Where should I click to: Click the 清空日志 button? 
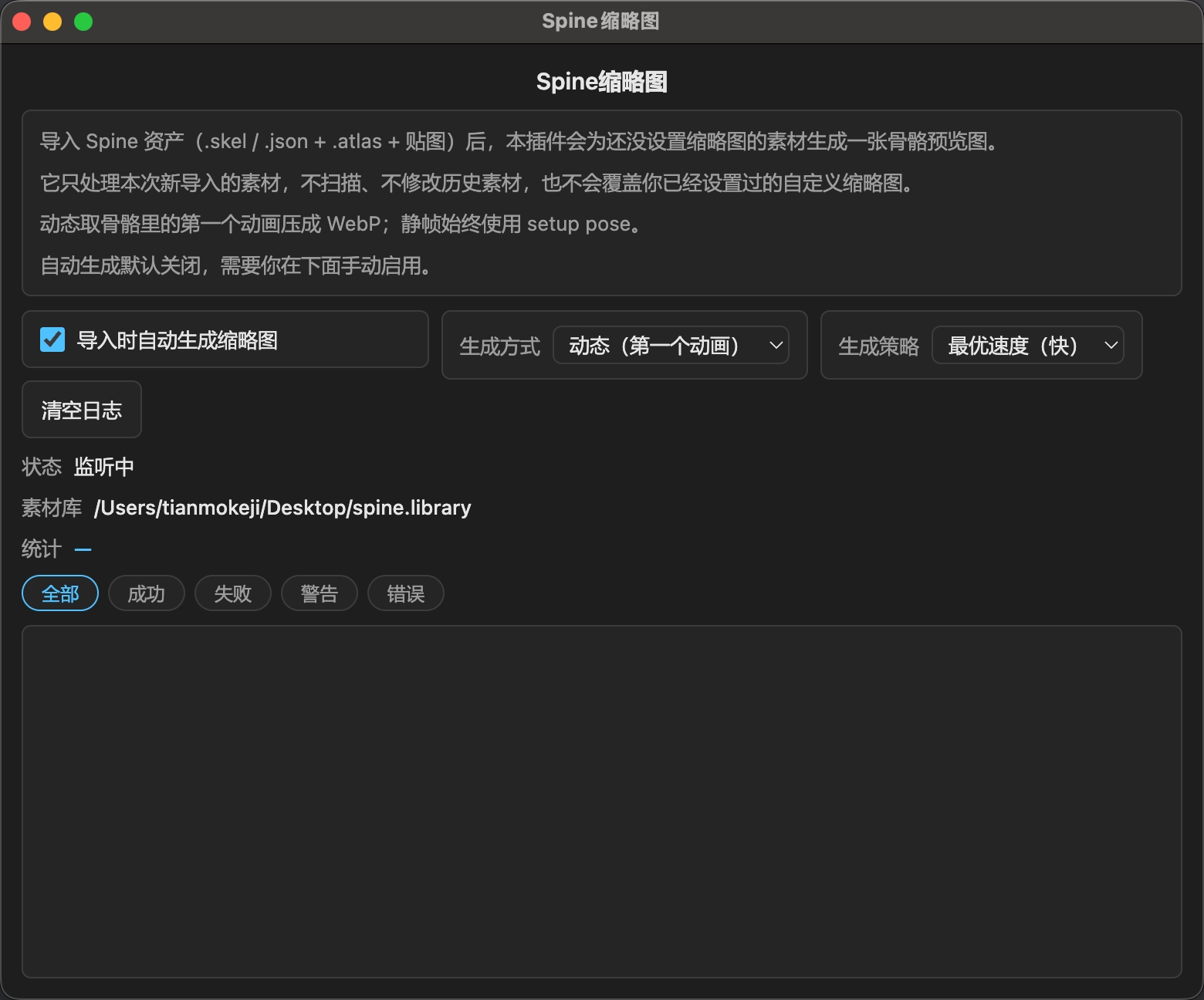pyautogui.click(x=82, y=410)
